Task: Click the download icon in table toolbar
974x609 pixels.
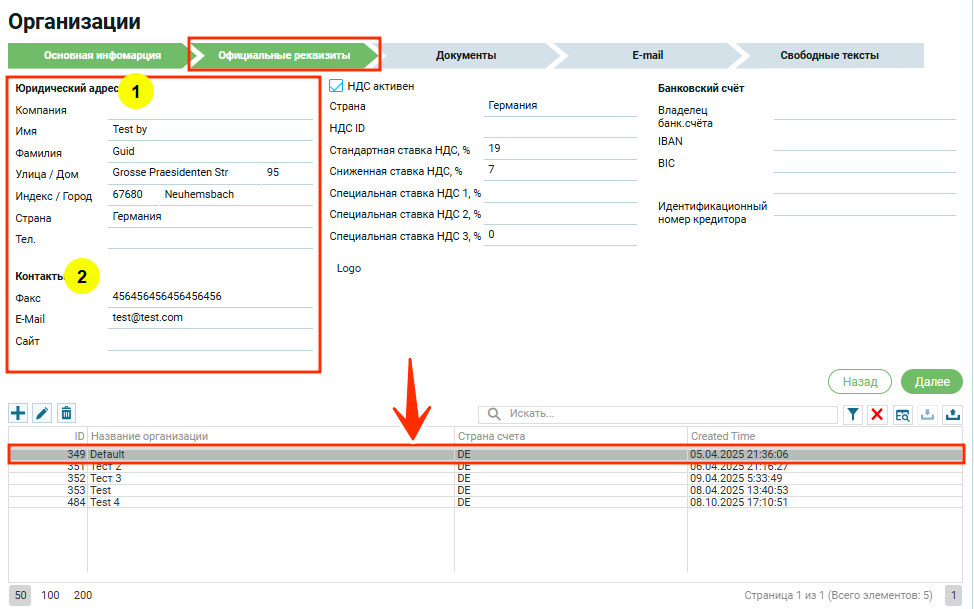Action: 927,415
